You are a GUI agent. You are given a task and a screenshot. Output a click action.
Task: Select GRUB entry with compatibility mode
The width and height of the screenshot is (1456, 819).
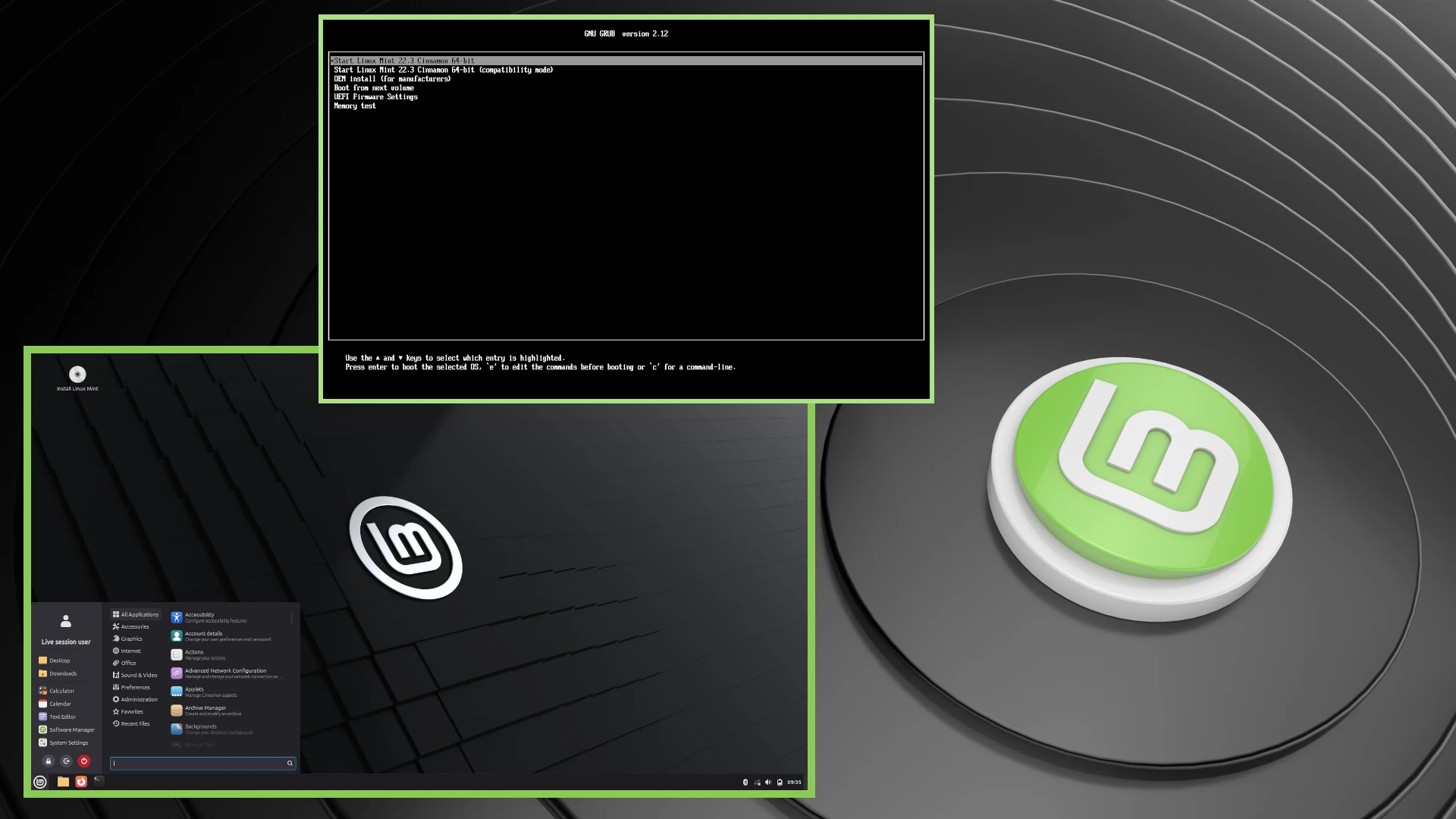point(444,70)
